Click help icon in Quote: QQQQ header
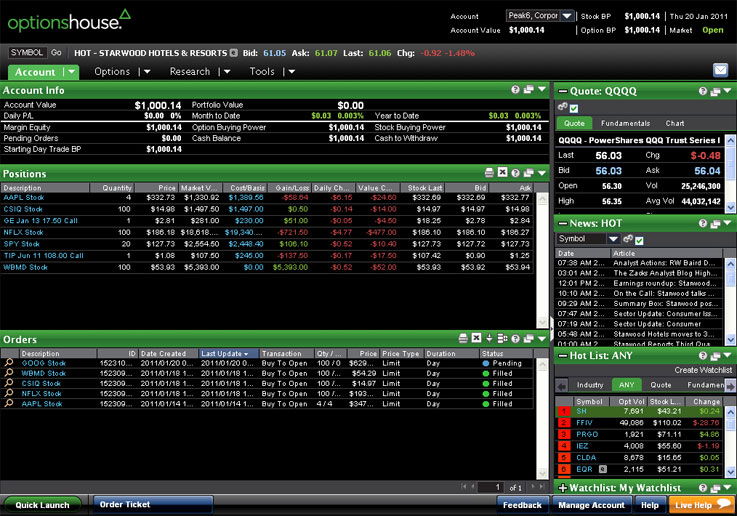The image size is (737, 516). (x=702, y=91)
